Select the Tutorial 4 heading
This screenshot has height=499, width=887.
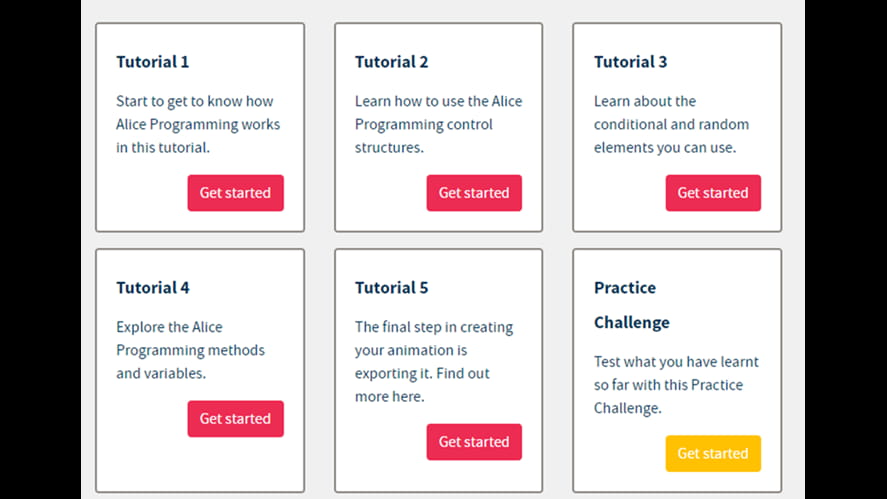(153, 287)
